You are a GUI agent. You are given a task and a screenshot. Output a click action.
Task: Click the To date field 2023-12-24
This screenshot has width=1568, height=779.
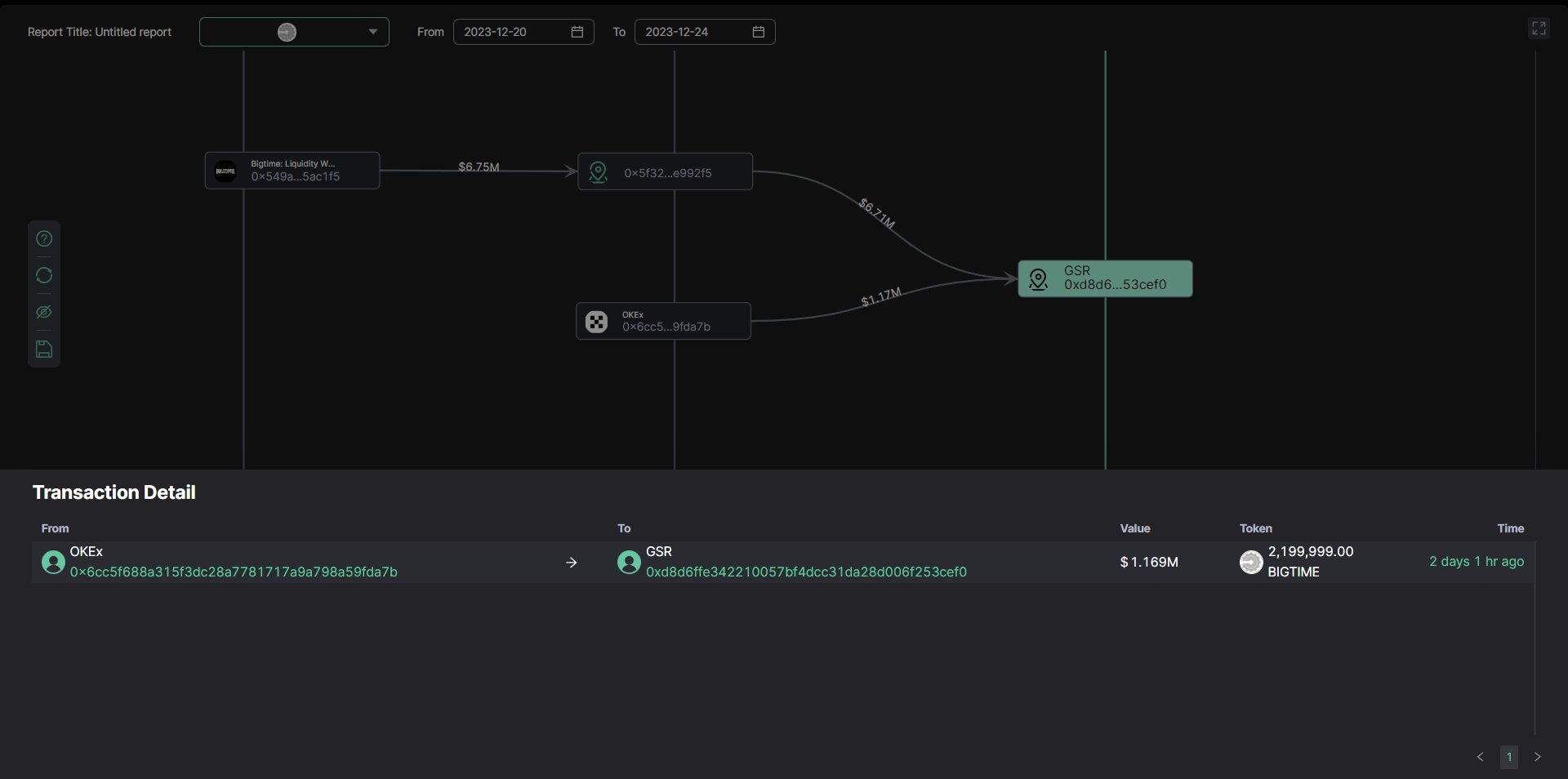click(705, 32)
